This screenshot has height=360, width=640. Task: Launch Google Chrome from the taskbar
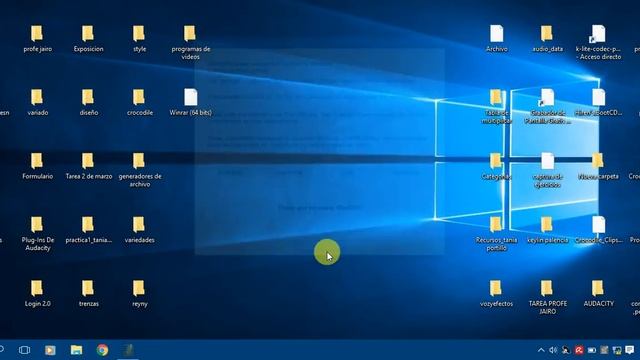102,350
